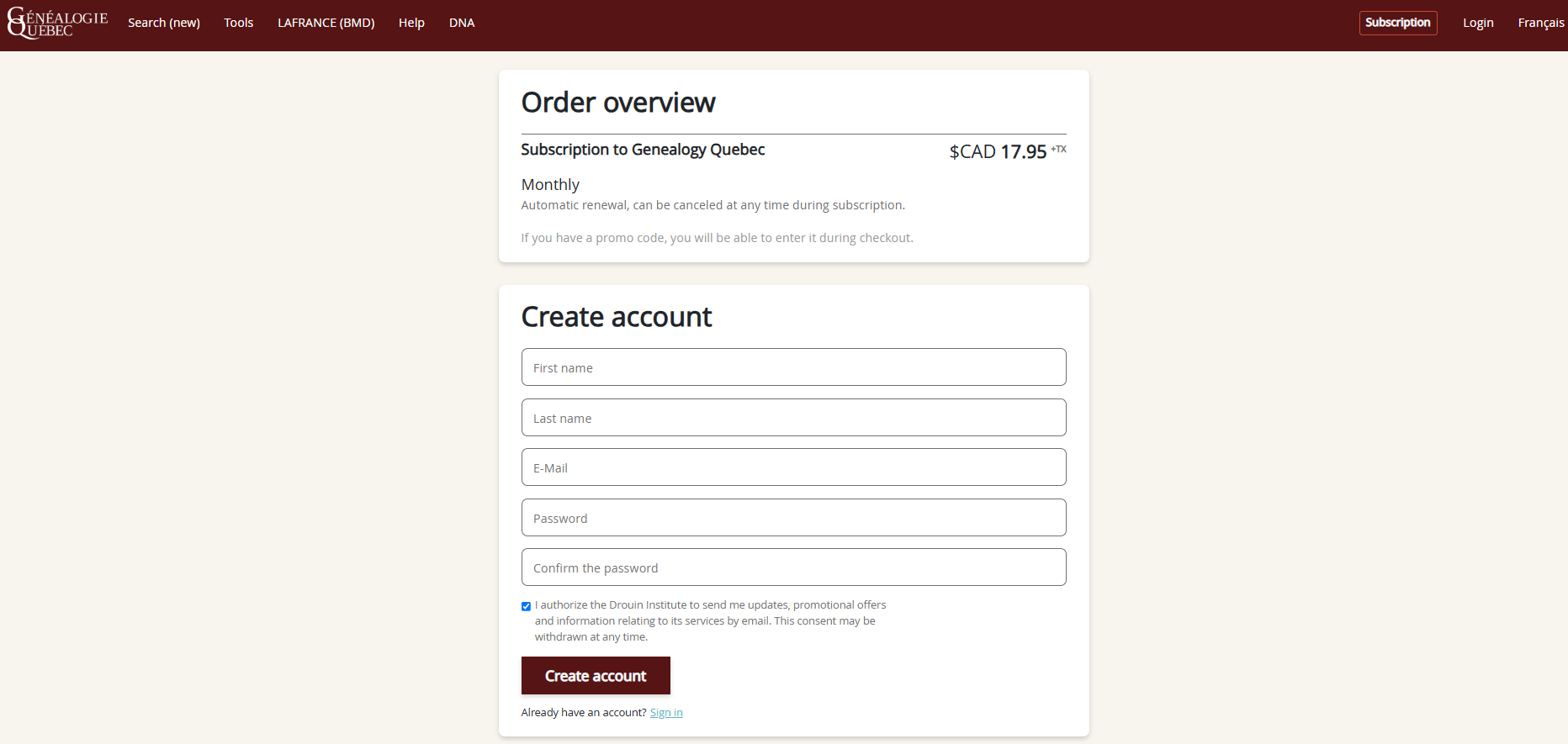Click the Subscription button in header
The image size is (1568, 744).
[1398, 23]
